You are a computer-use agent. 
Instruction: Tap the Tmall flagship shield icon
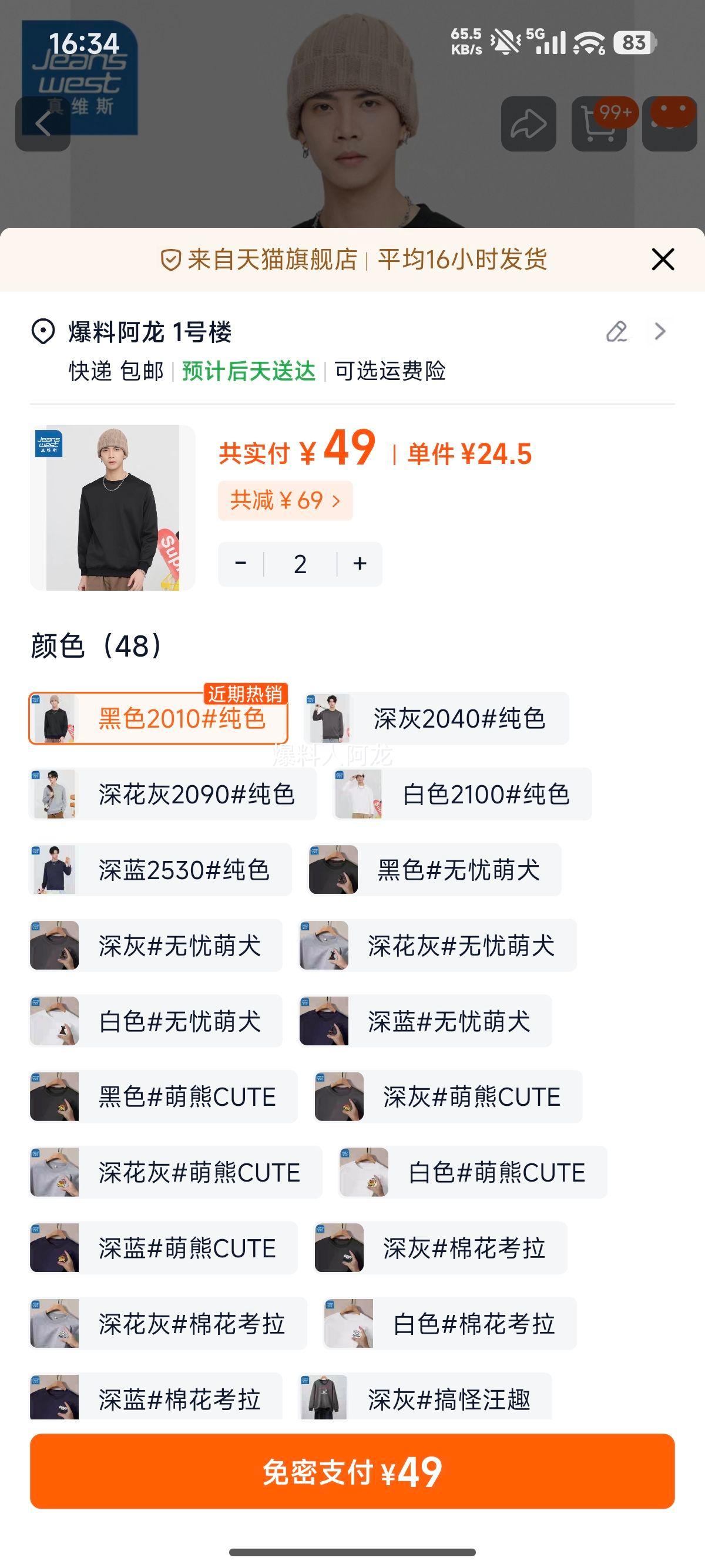click(170, 260)
